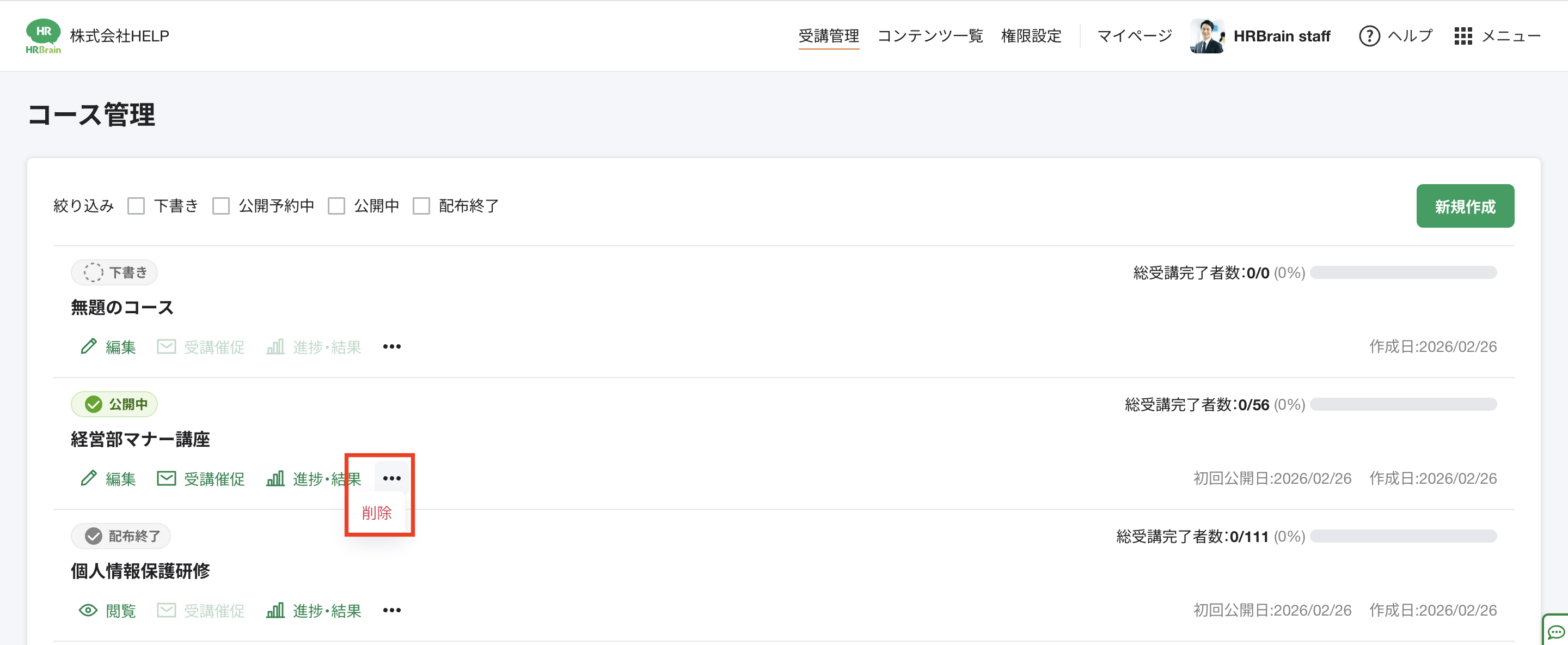Tick the 配布終了 filter checkbox

421,206
